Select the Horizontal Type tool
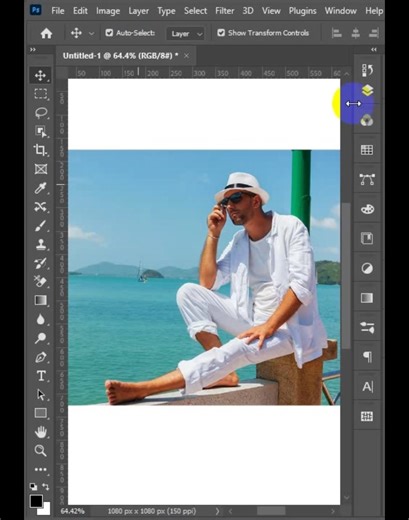 tap(40, 376)
